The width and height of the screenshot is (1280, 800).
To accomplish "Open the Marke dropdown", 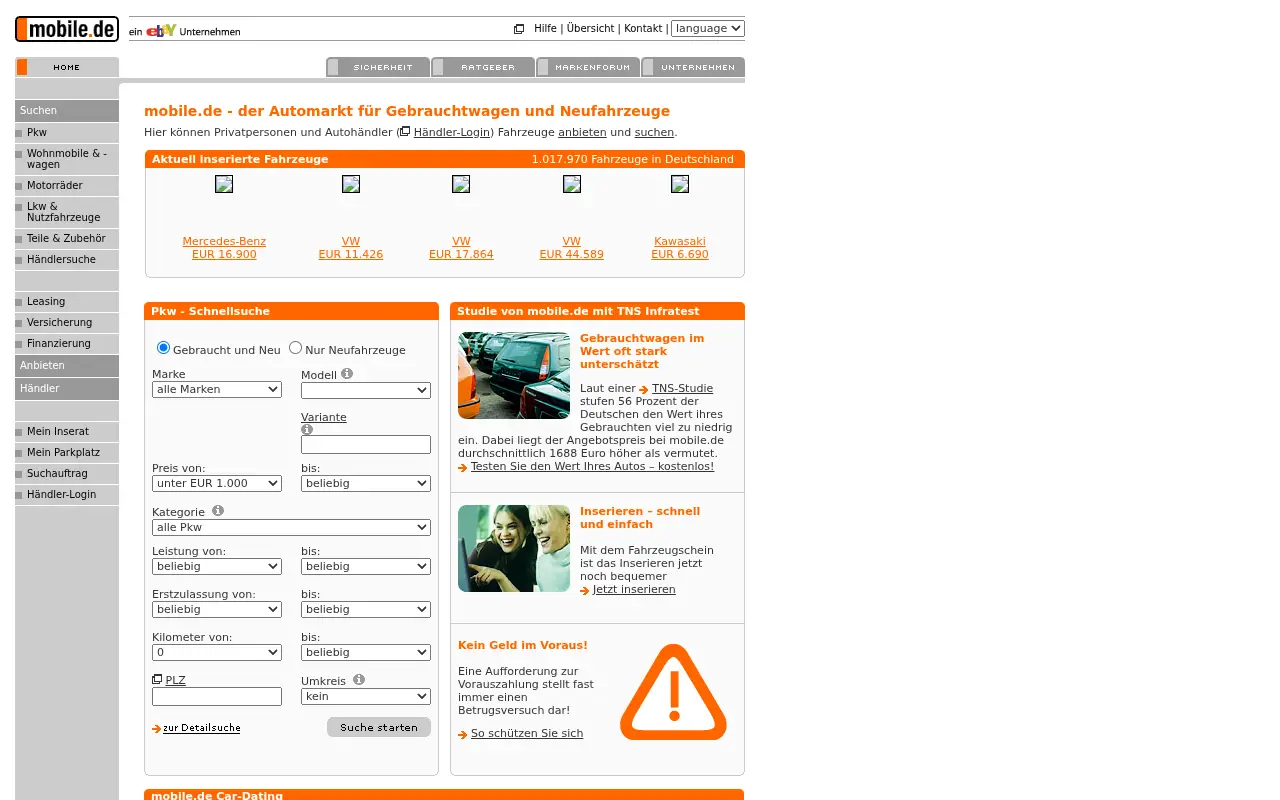I will (x=217, y=389).
